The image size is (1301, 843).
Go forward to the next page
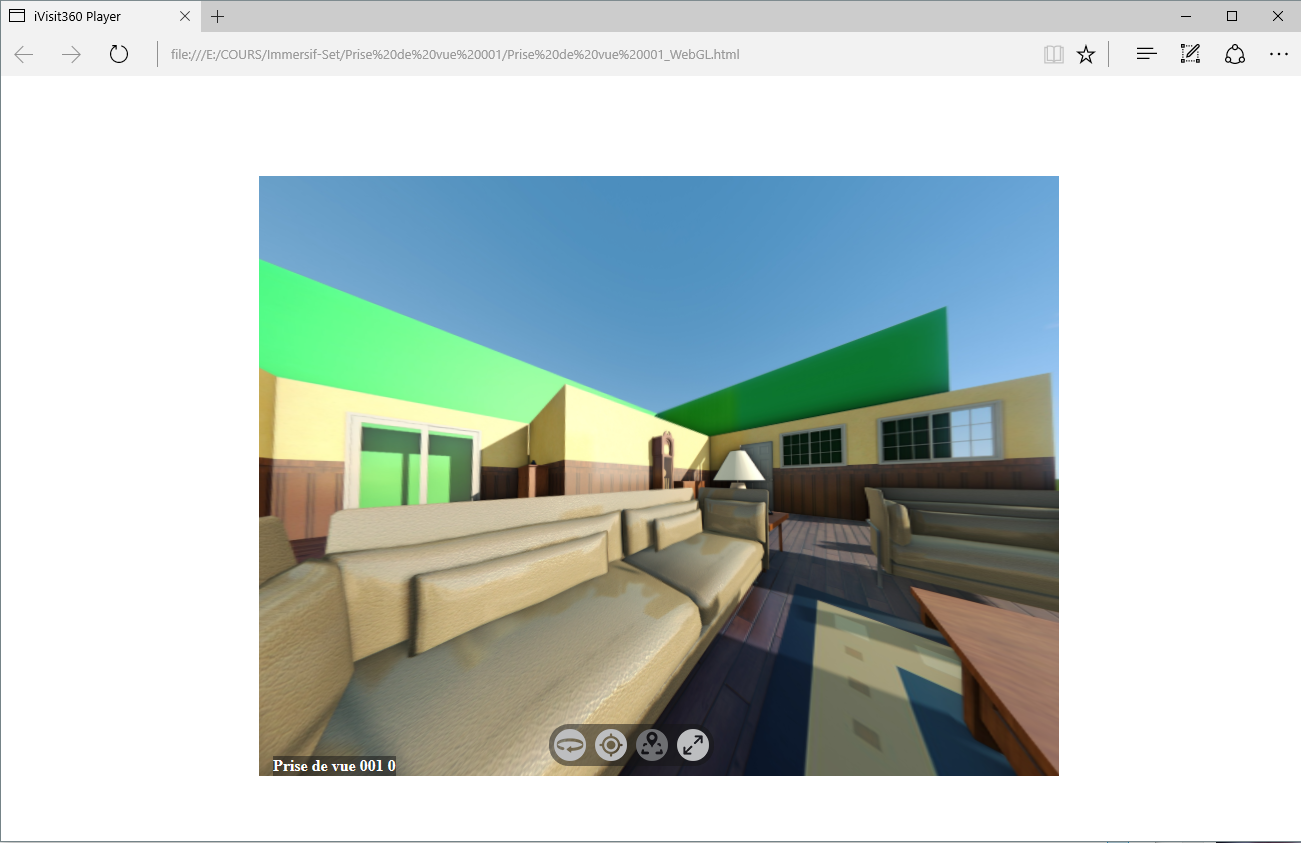coord(71,54)
